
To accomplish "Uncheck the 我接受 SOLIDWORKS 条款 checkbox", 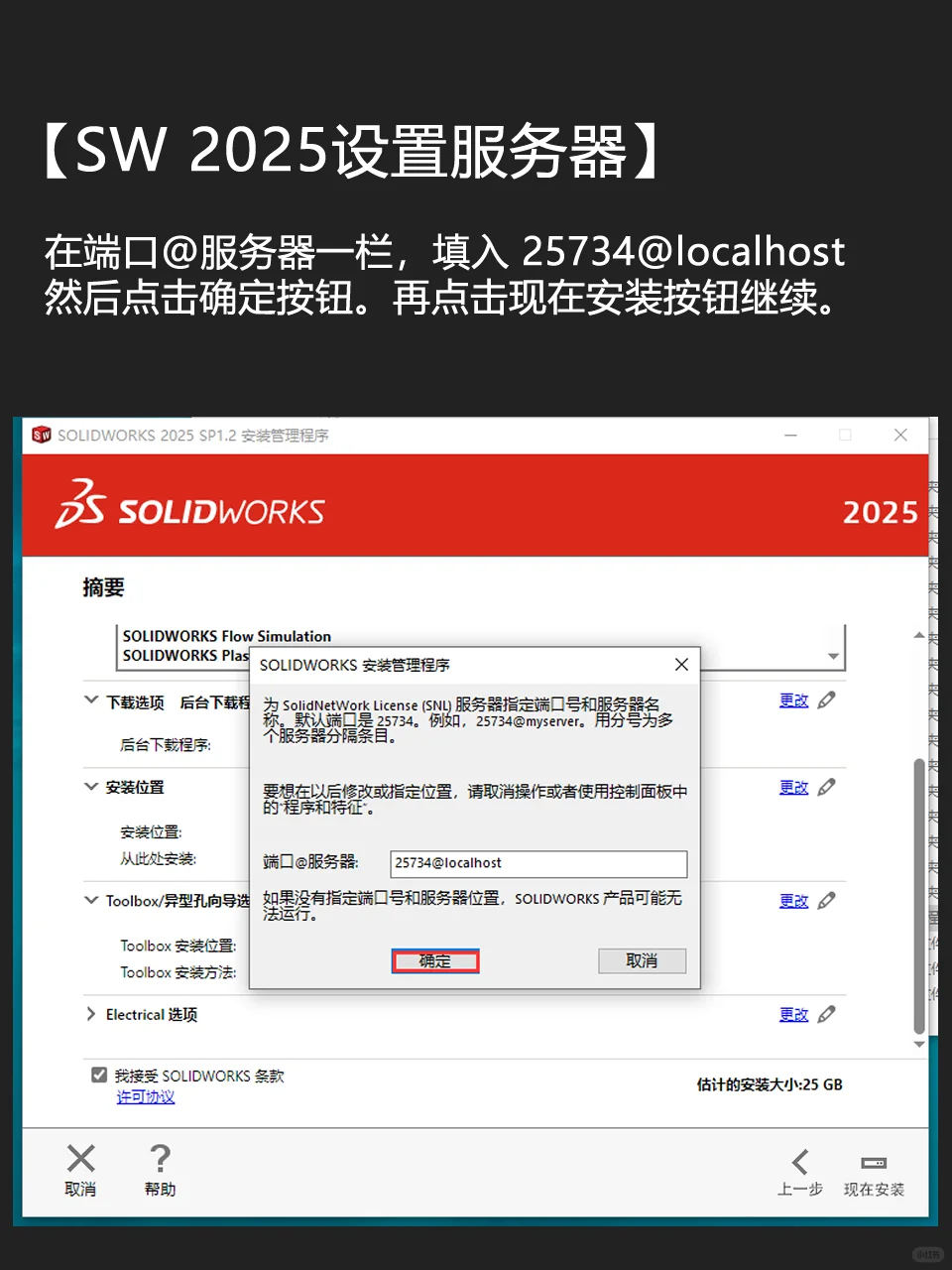I will point(98,1075).
